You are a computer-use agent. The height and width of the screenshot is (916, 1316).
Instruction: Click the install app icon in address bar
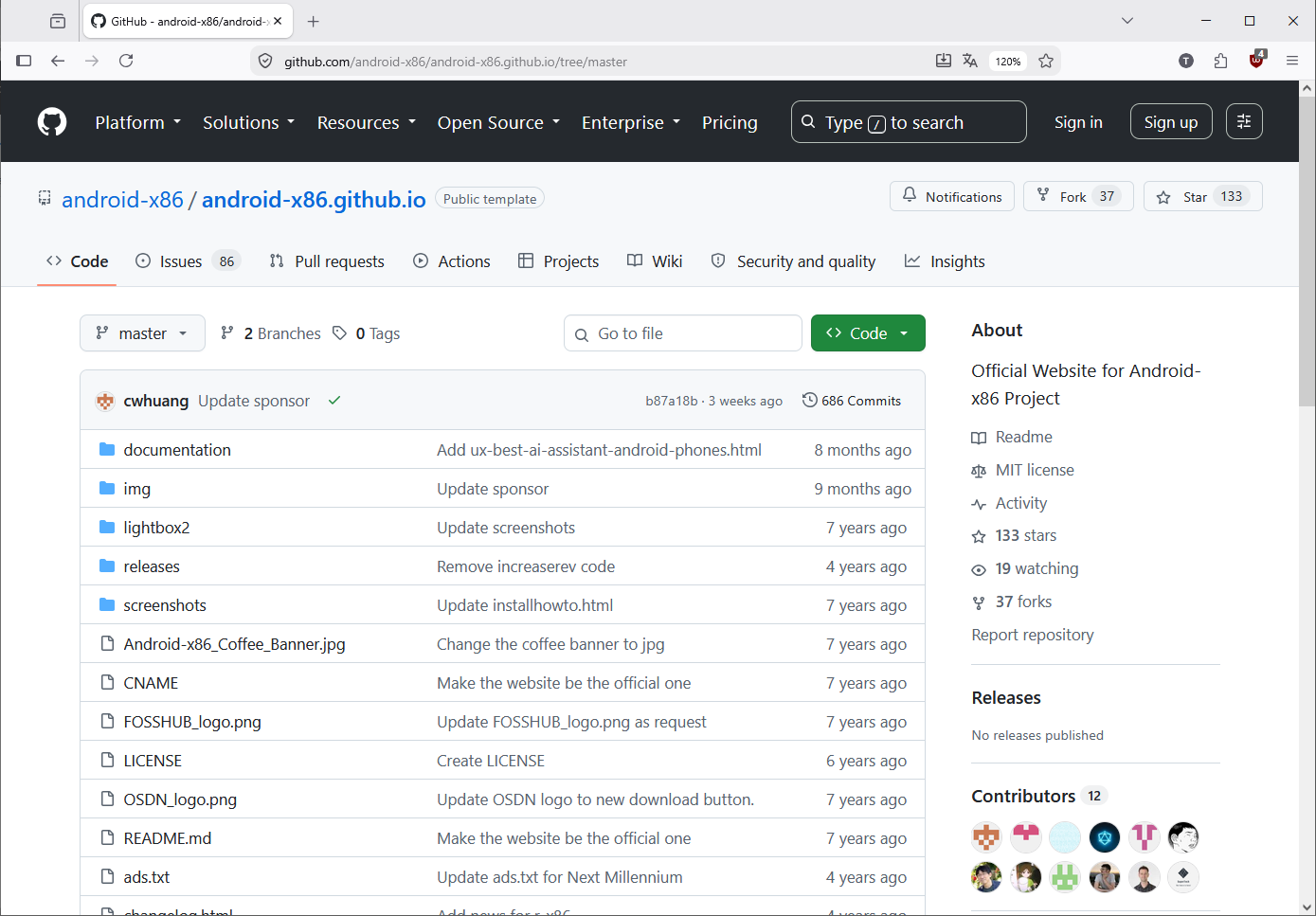pos(944,61)
